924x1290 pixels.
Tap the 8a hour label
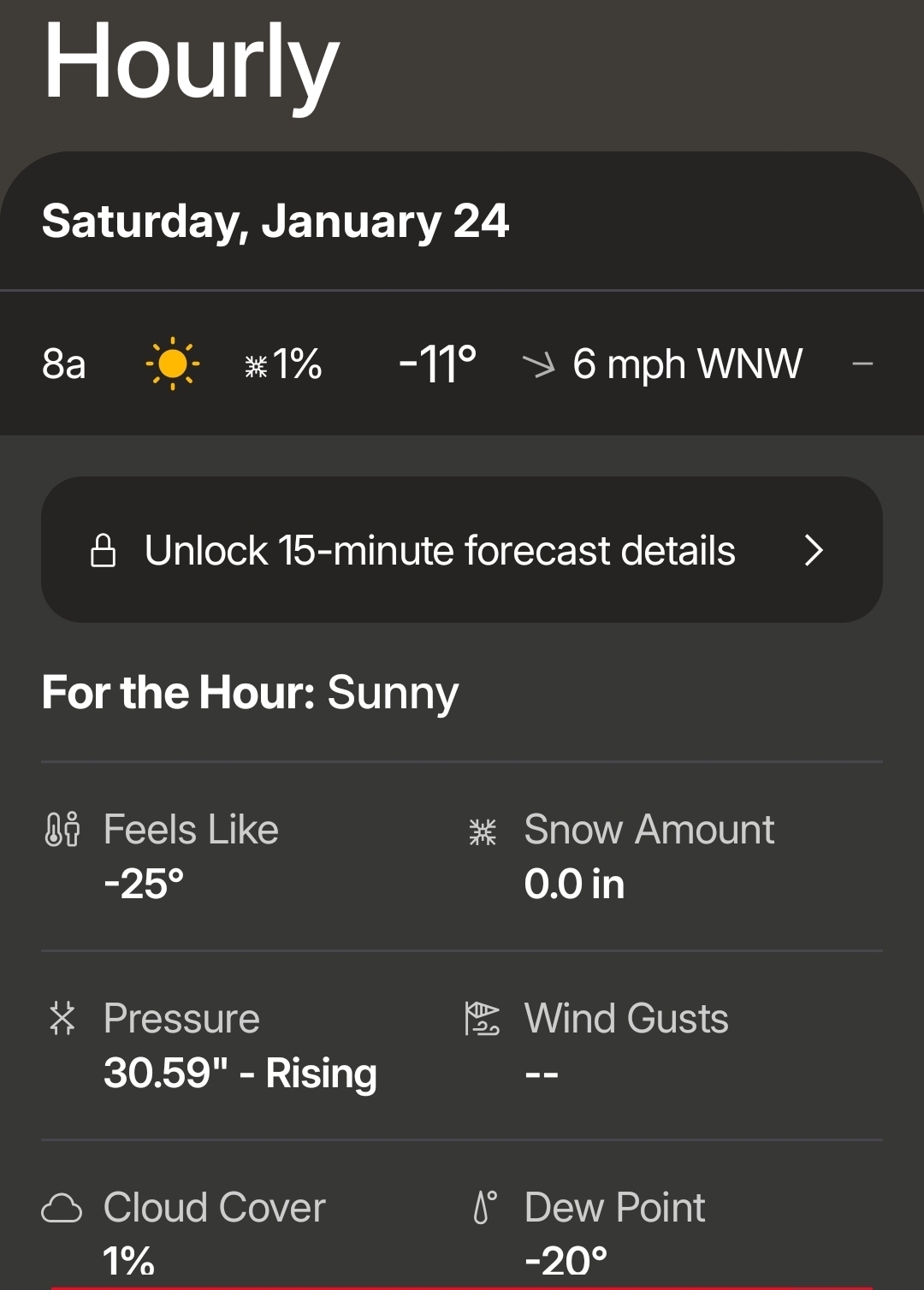point(64,364)
